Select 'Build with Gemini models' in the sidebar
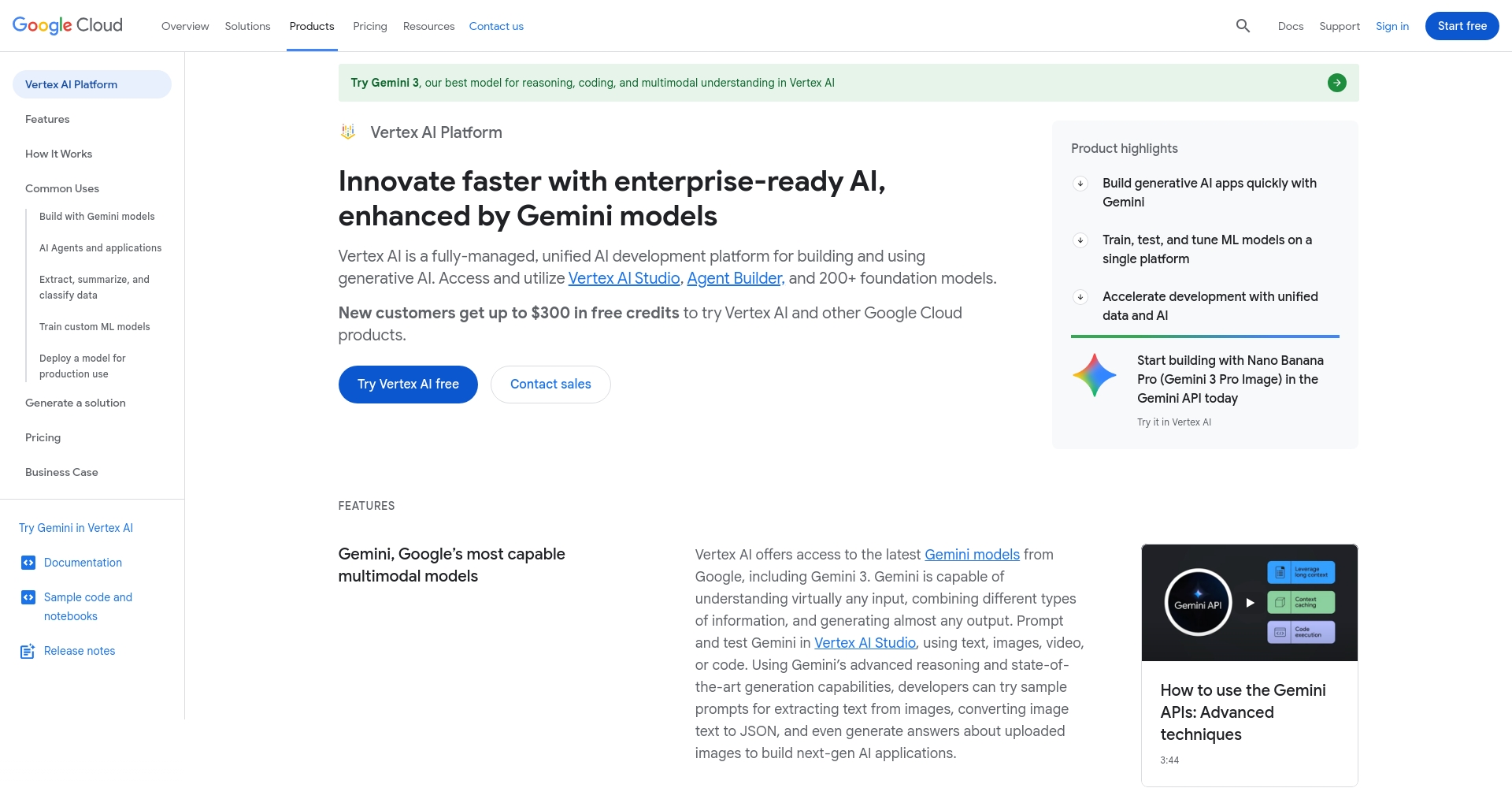The width and height of the screenshot is (1512, 788). pyautogui.click(x=97, y=216)
